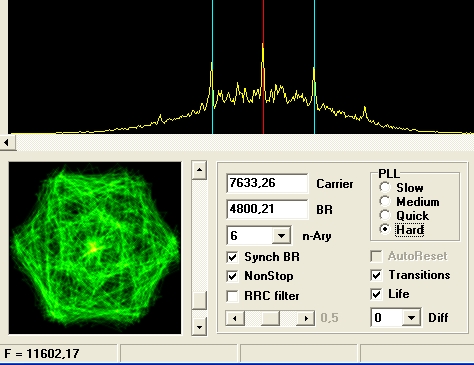
Task: Click the right cyan bandwidth marker line
Action: (x=314, y=67)
